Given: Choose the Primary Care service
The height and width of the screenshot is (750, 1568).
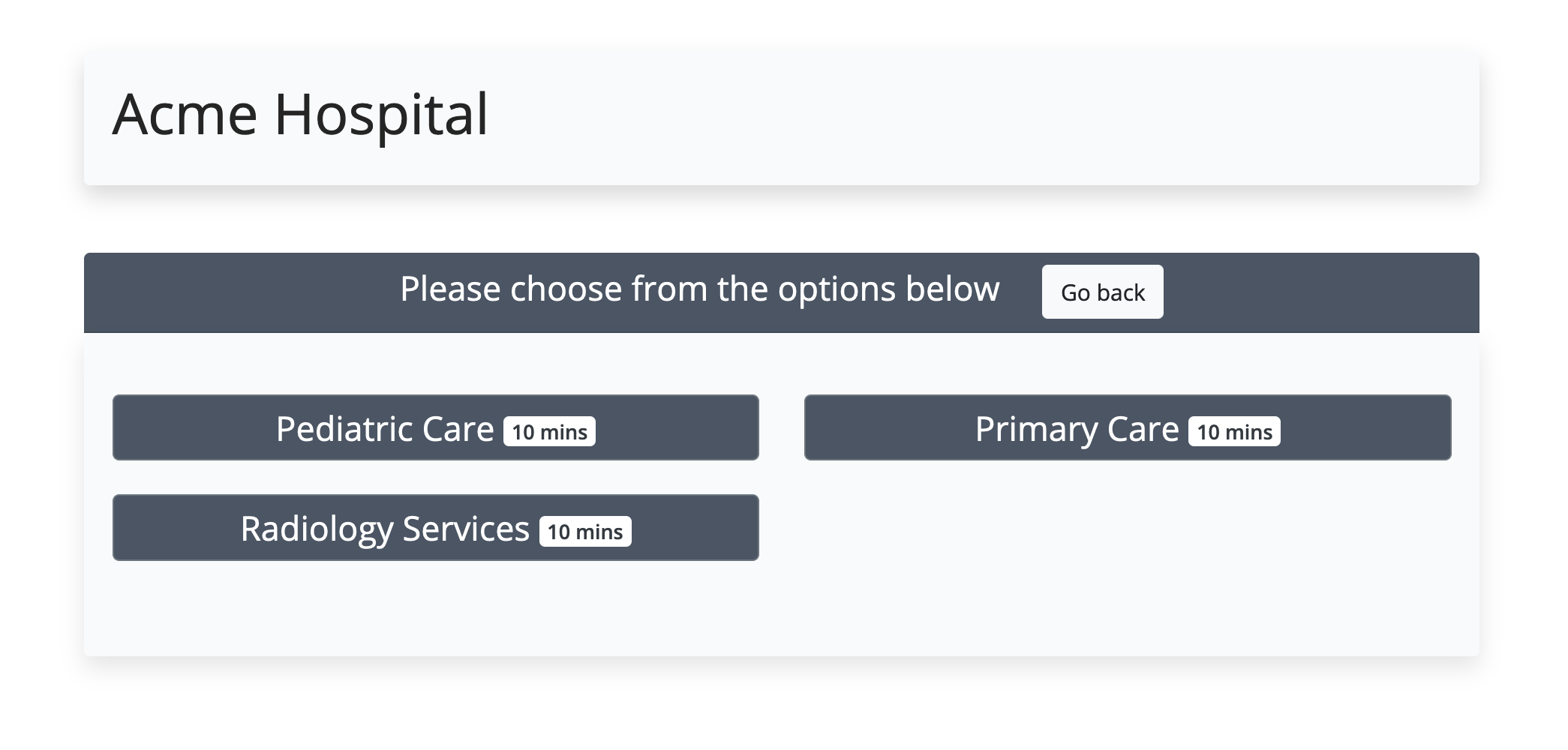Looking at the screenshot, I should click(1127, 428).
